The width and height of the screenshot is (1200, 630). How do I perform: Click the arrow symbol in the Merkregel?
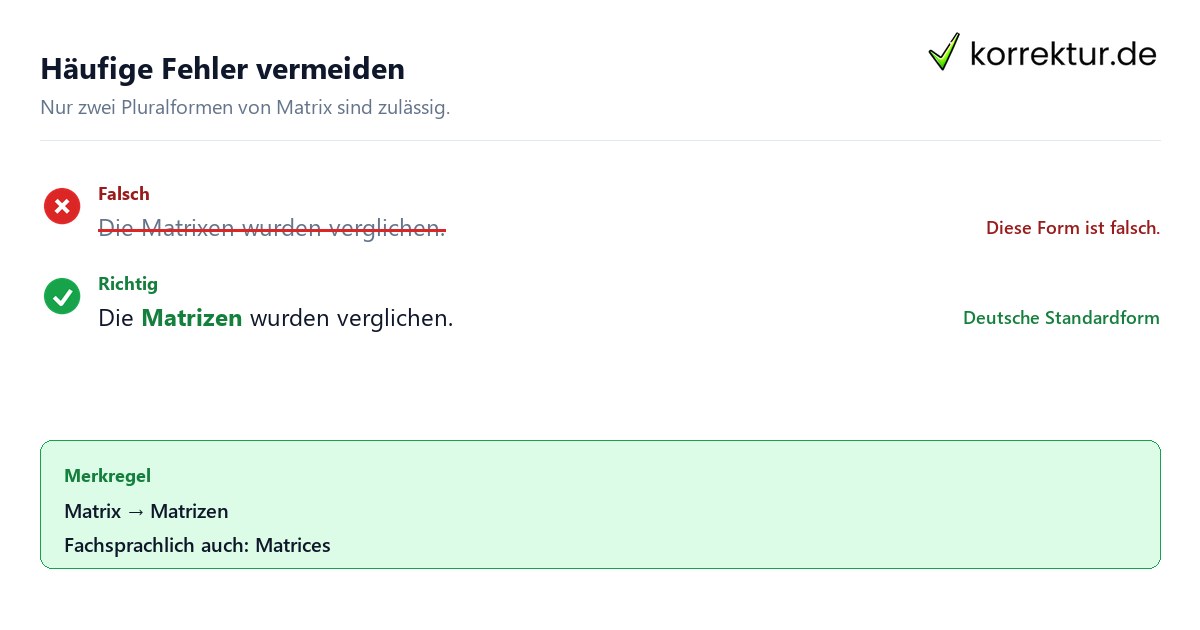tap(136, 512)
